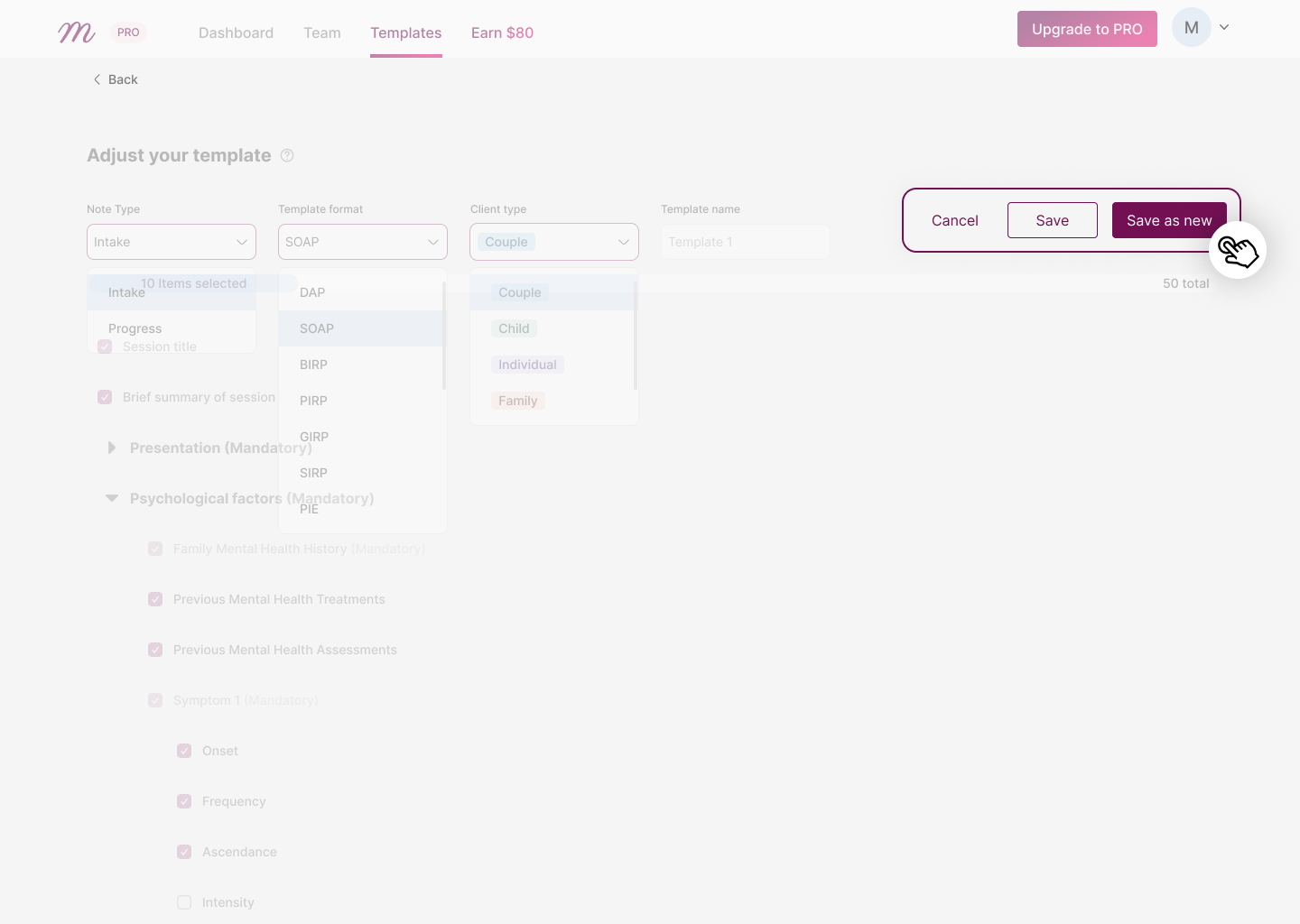The image size is (1300, 924).
Task: Select PIRP template format option
Action: (x=360, y=401)
